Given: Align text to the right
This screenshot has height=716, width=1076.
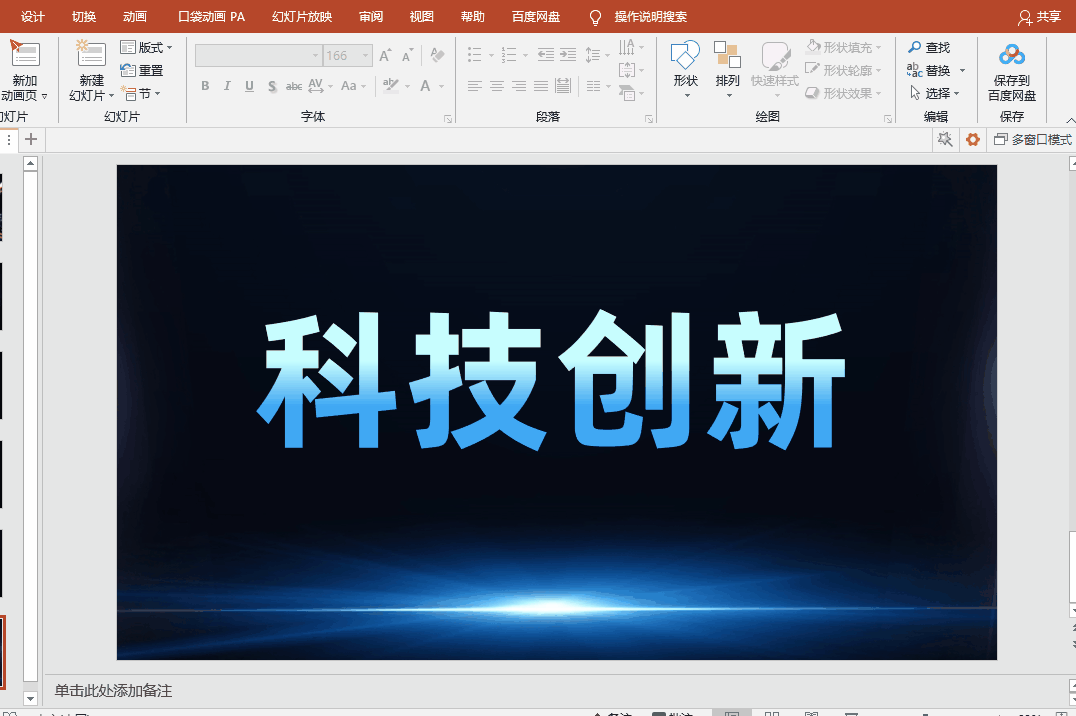Looking at the screenshot, I should coord(519,86).
